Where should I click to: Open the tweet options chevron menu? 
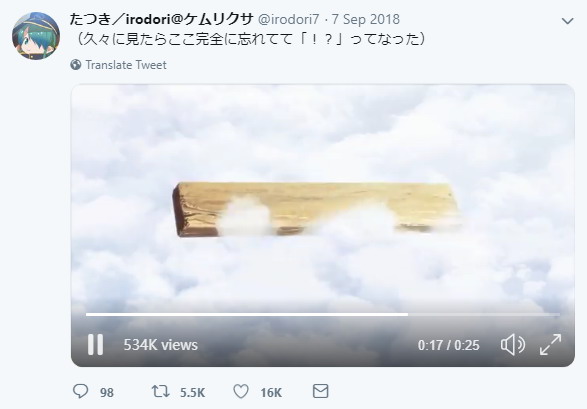(x=568, y=21)
